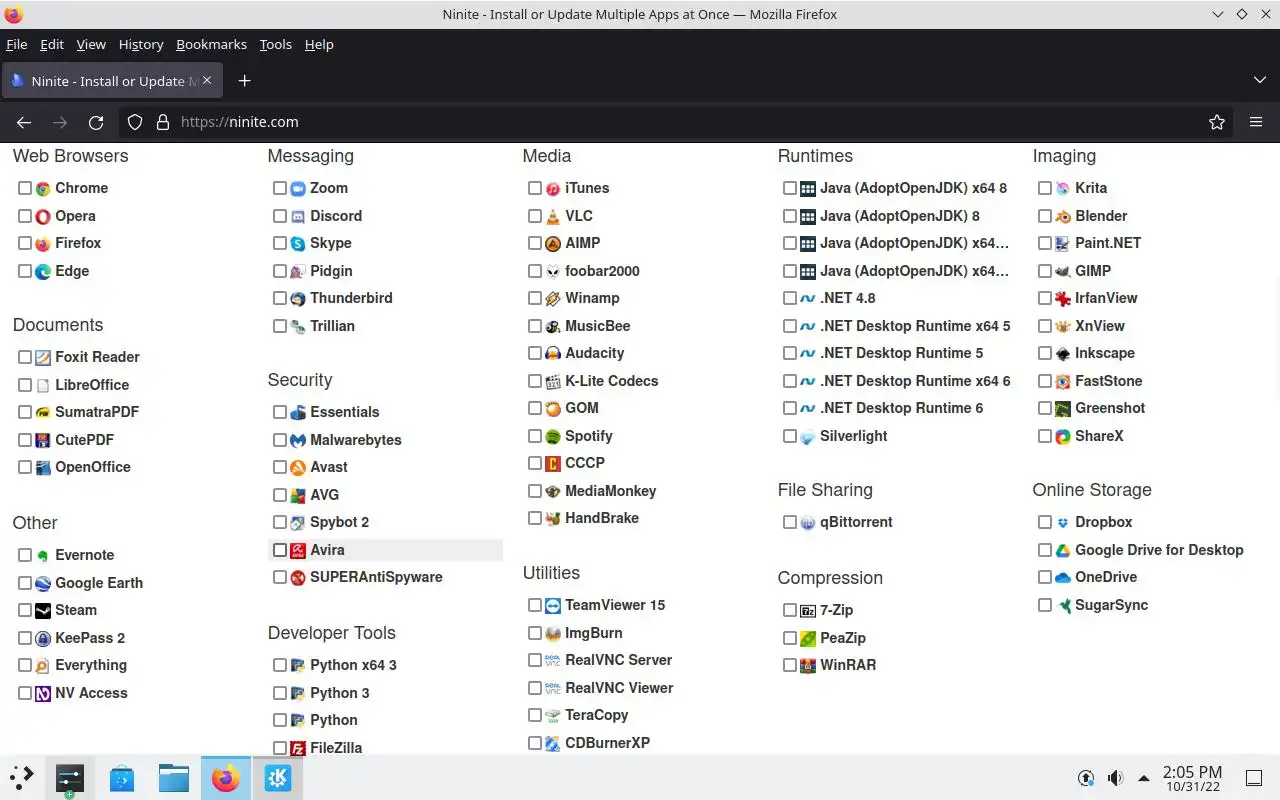
Task: Click the clock showing 2:05 PM
Action: click(x=1192, y=778)
